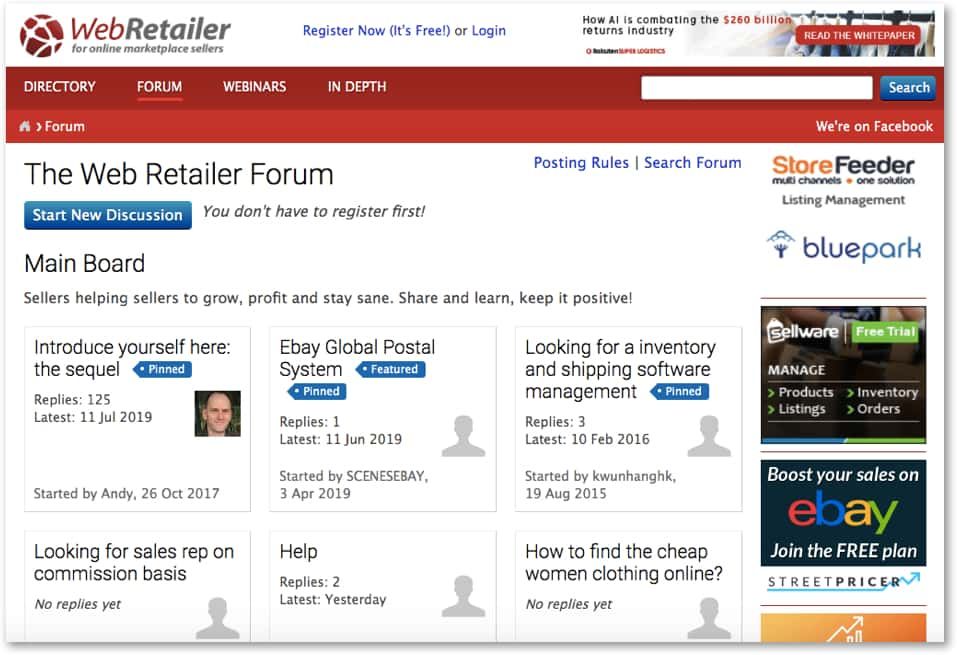
Task: Open the Directory menu
Action: pos(60,87)
